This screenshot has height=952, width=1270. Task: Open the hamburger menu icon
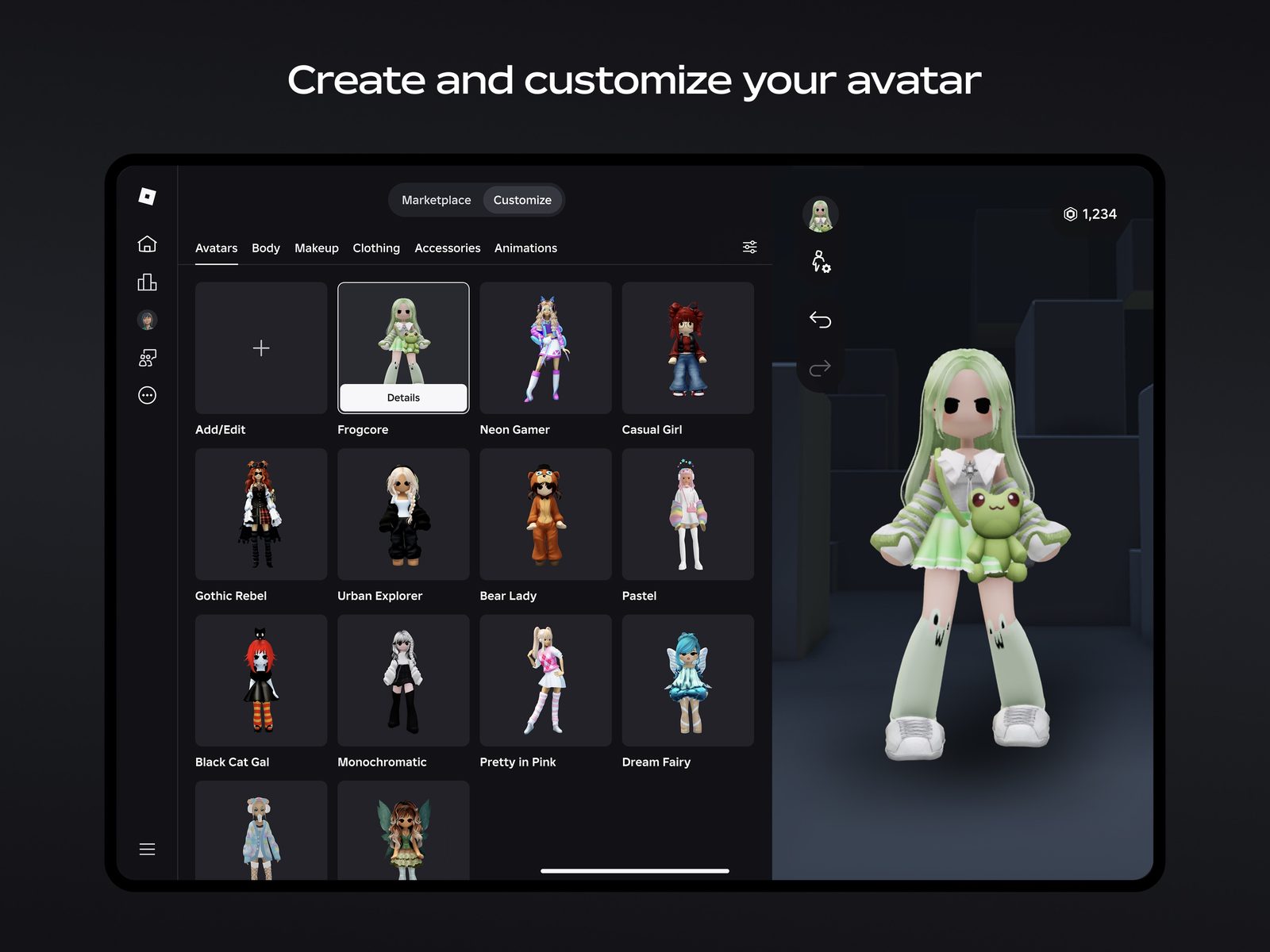(147, 849)
